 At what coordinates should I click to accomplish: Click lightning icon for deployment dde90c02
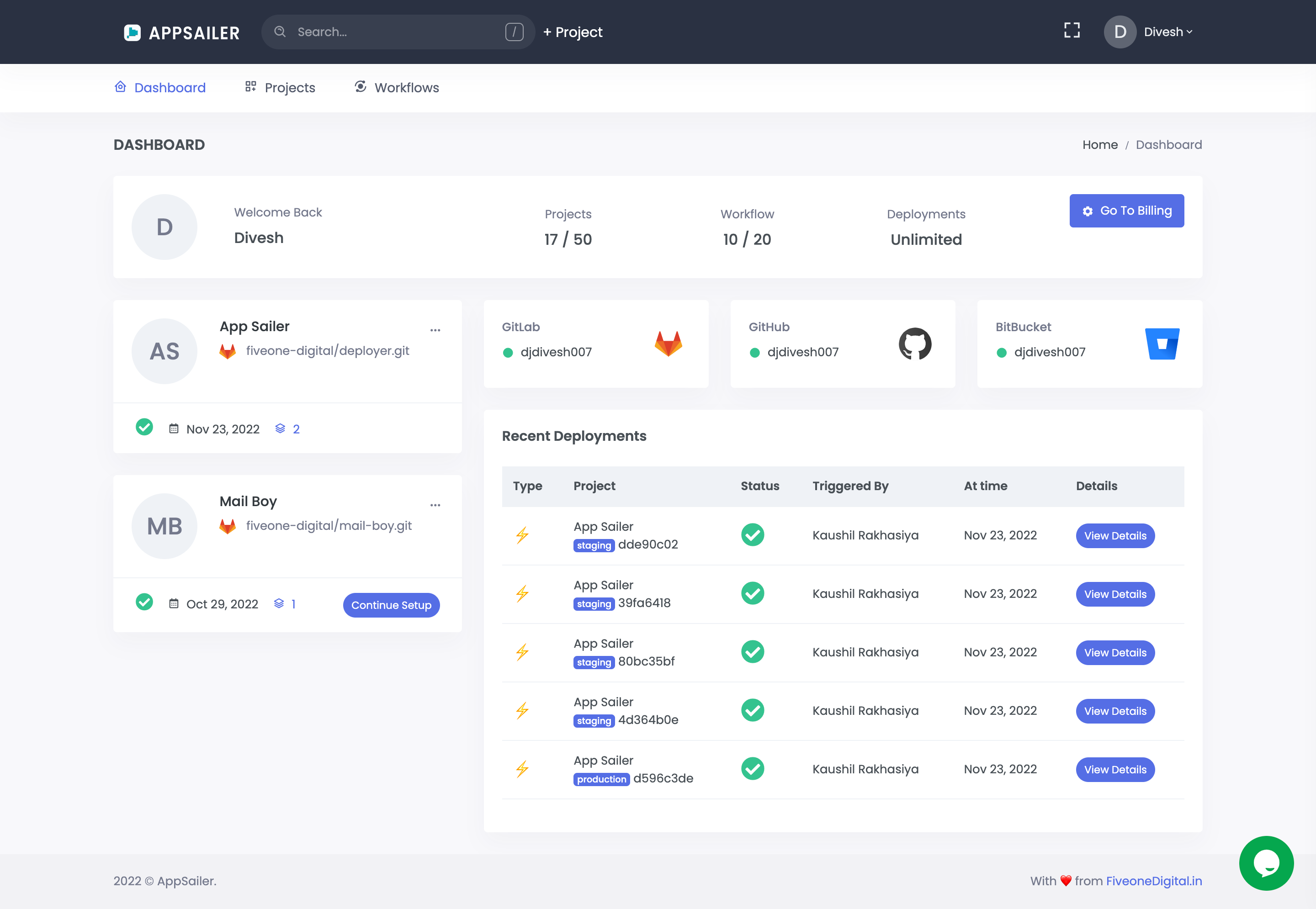coord(522,535)
